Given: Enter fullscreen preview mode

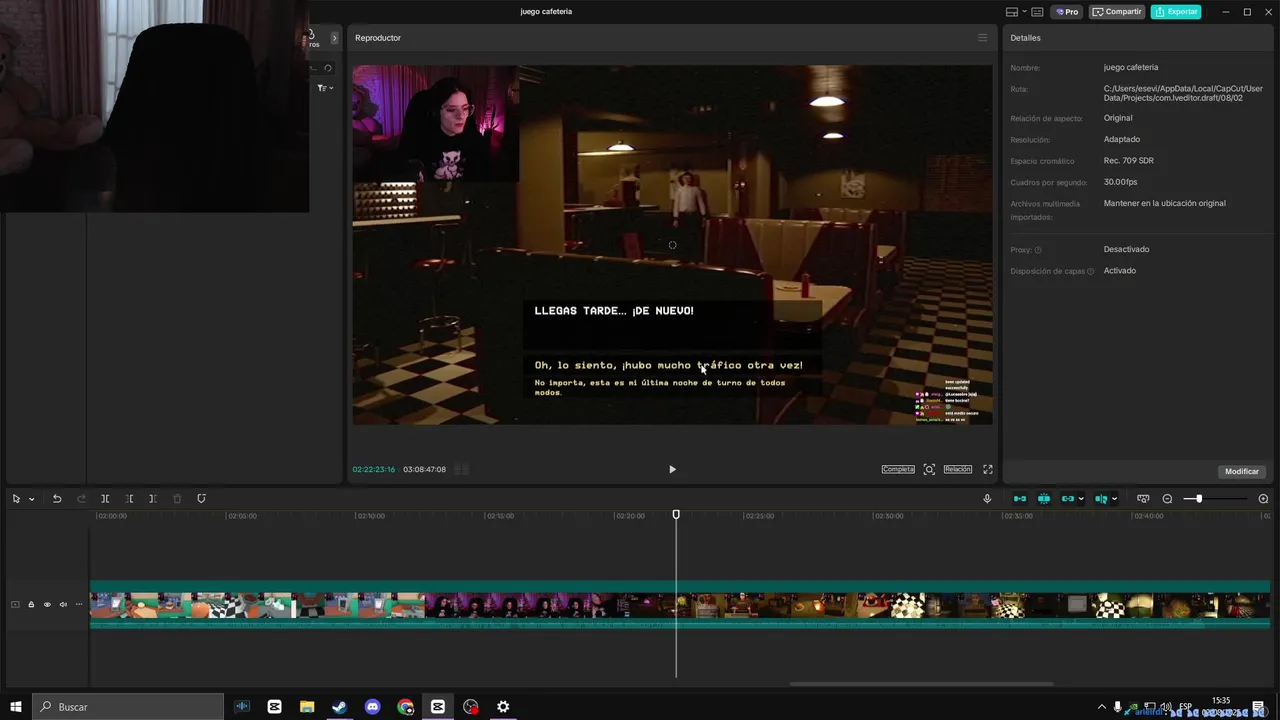Looking at the screenshot, I should click(x=988, y=469).
